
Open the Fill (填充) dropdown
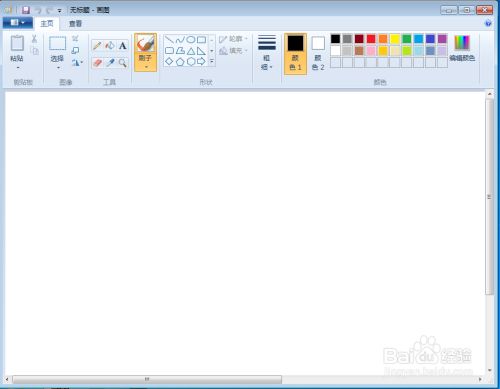click(x=233, y=51)
